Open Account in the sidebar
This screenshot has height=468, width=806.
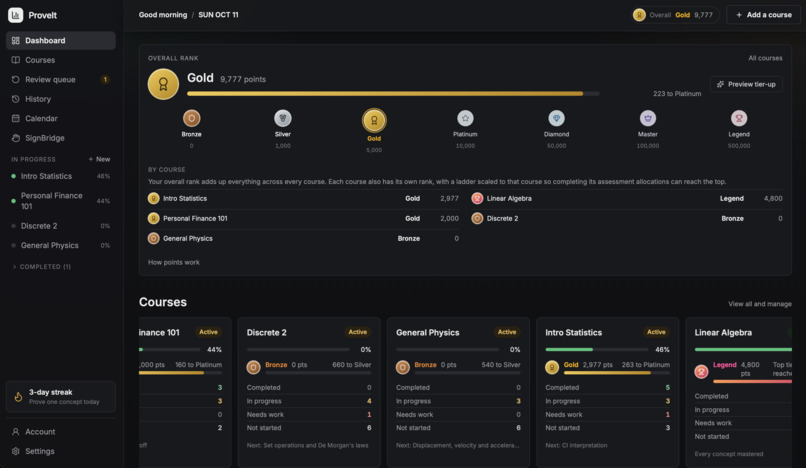61,431
